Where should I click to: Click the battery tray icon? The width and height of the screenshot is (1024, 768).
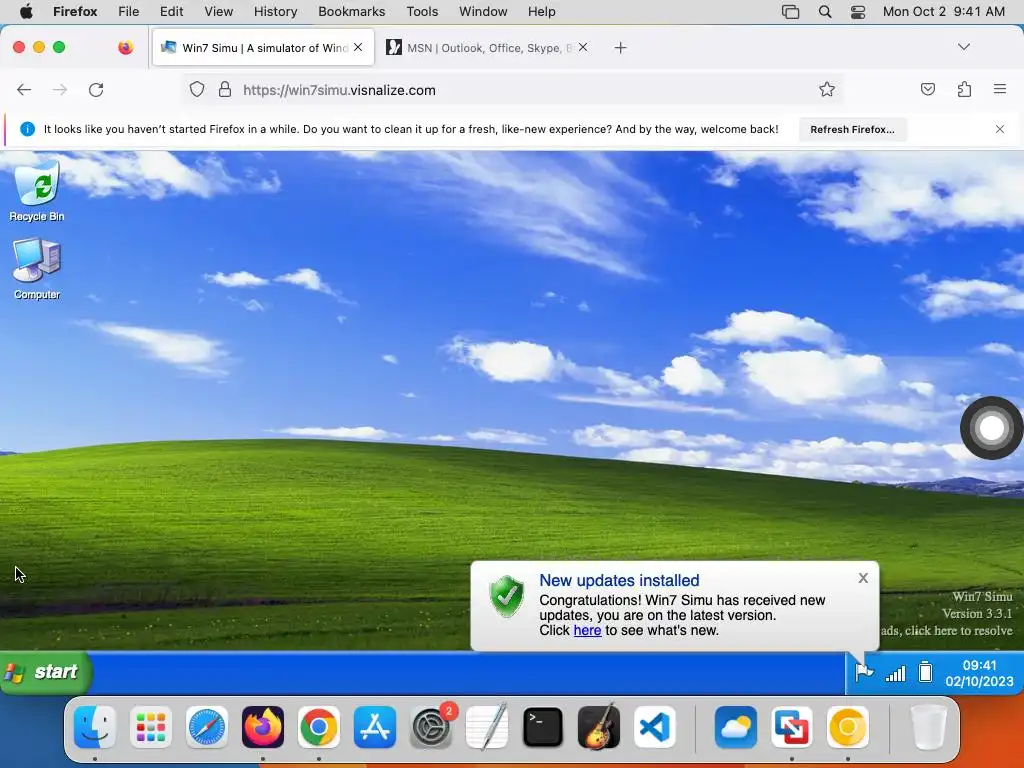coord(925,671)
